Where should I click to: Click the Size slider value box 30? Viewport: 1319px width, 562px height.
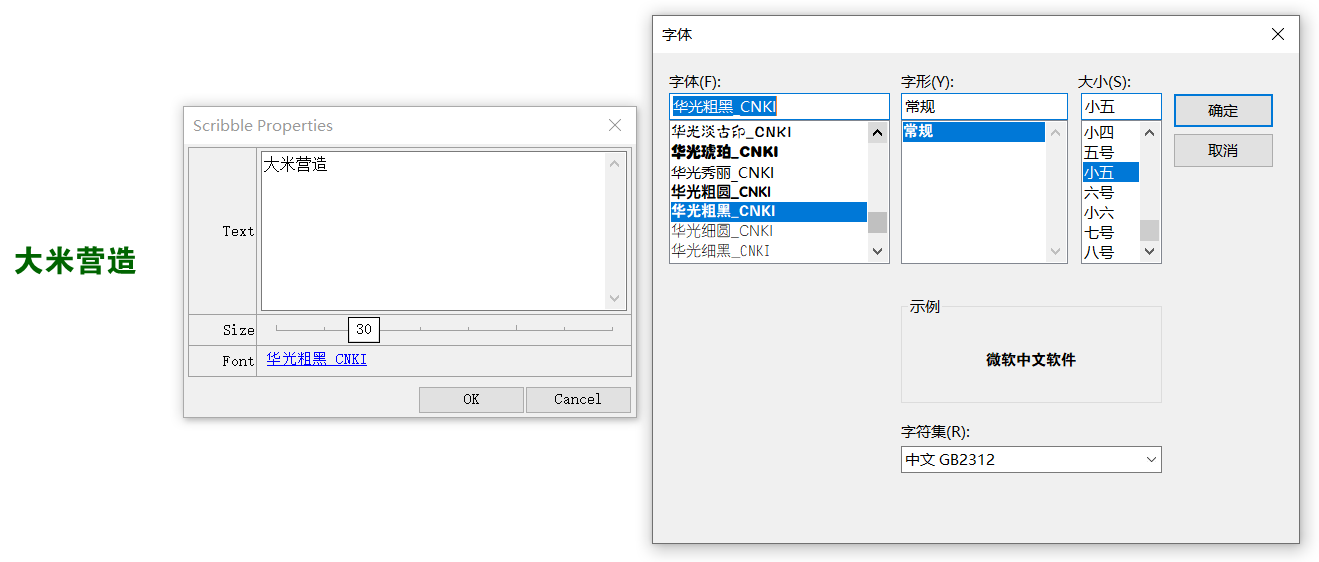[364, 329]
